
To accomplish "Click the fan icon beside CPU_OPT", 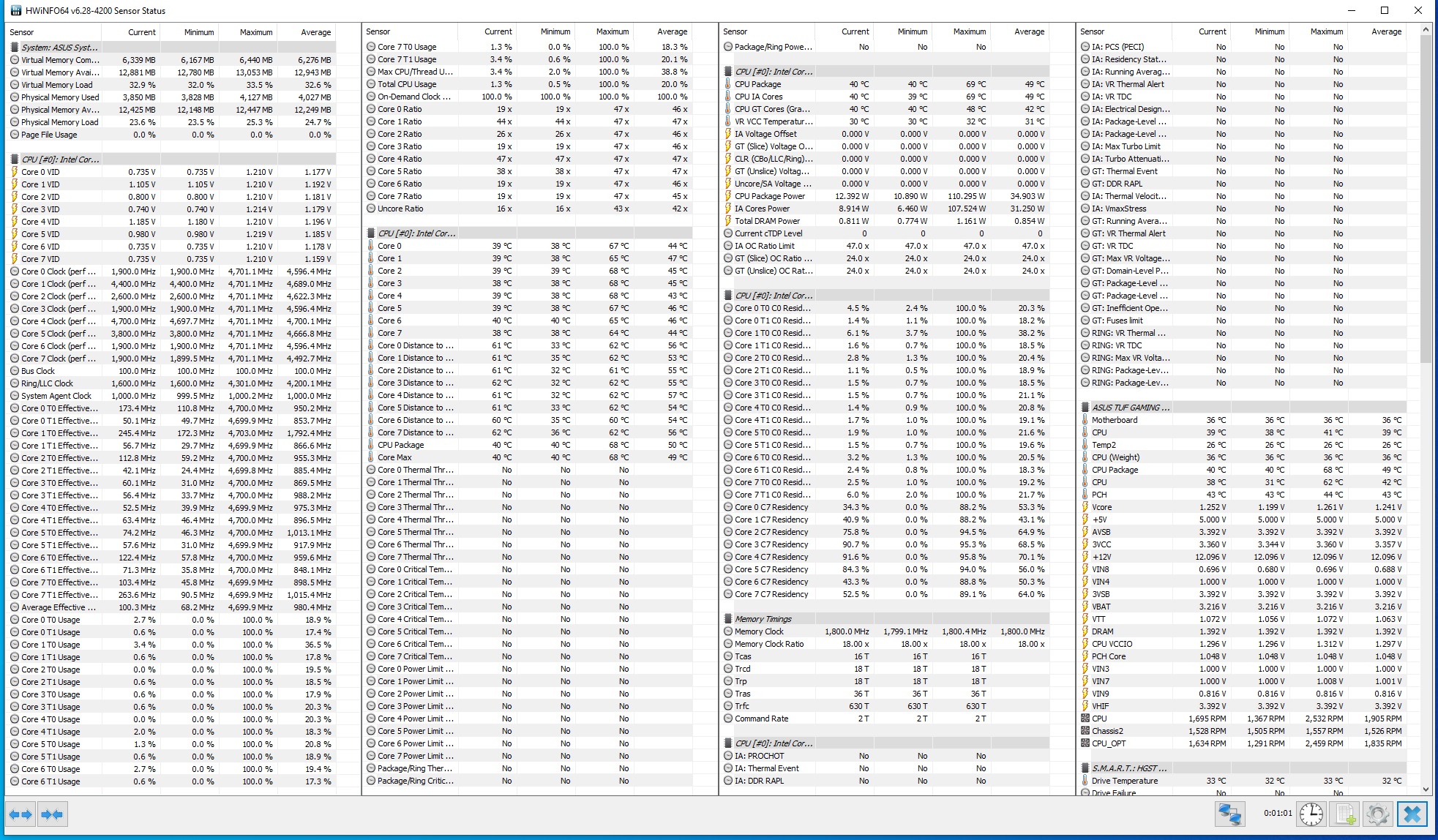I will point(1085,743).
